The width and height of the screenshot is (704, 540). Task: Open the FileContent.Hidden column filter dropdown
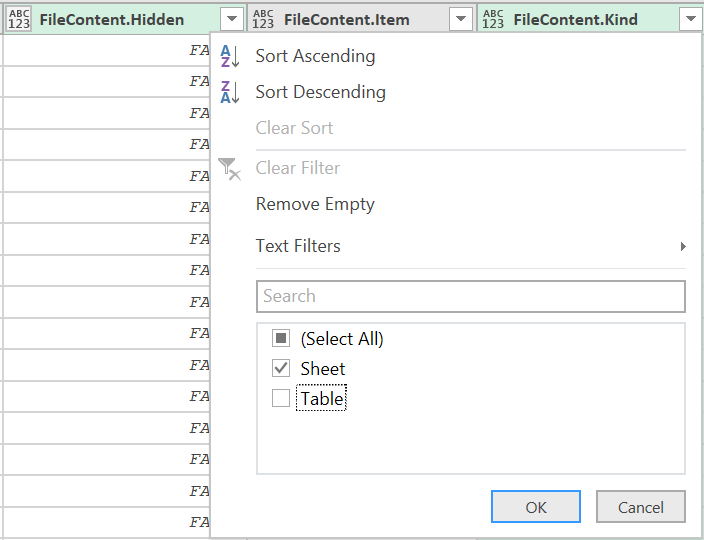click(x=232, y=19)
